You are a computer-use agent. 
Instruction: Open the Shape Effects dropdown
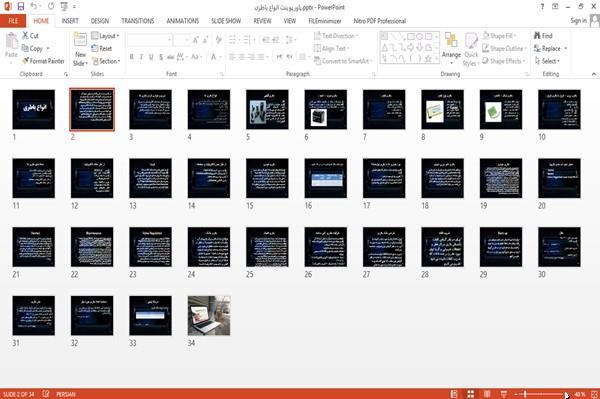click(x=504, y=61)
